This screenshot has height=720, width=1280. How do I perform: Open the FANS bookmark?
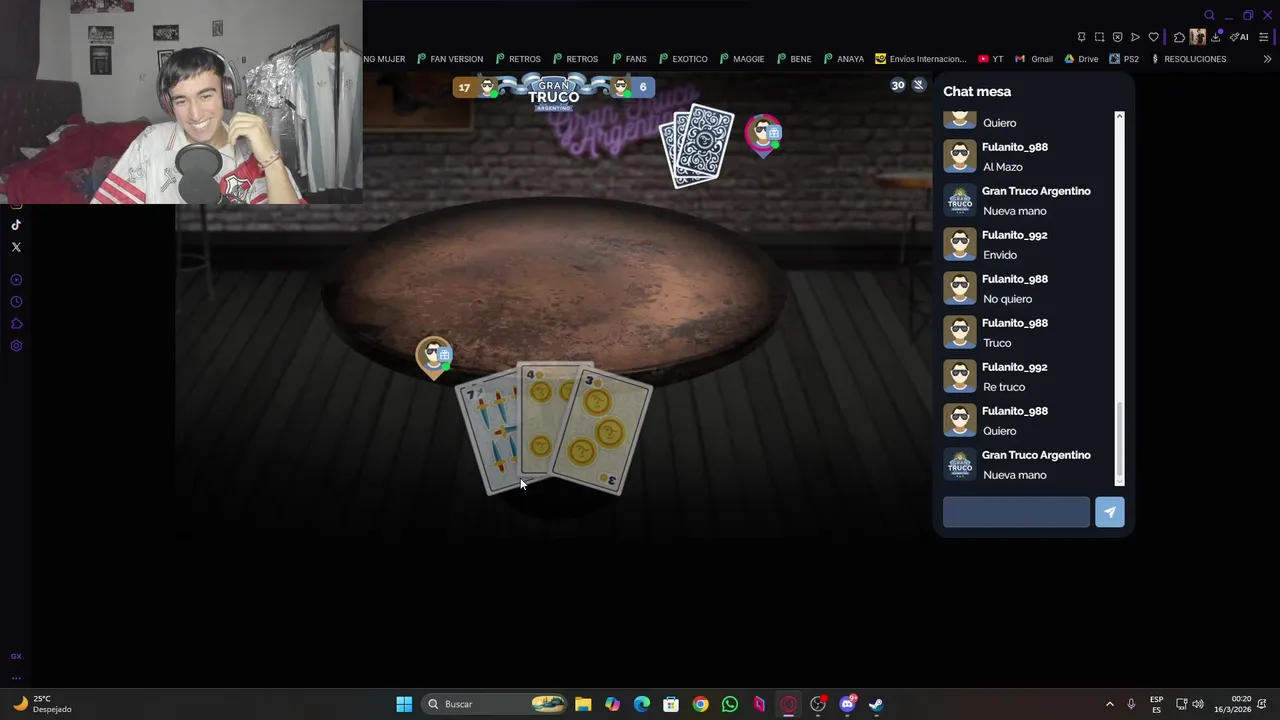[x=630, y=59]
